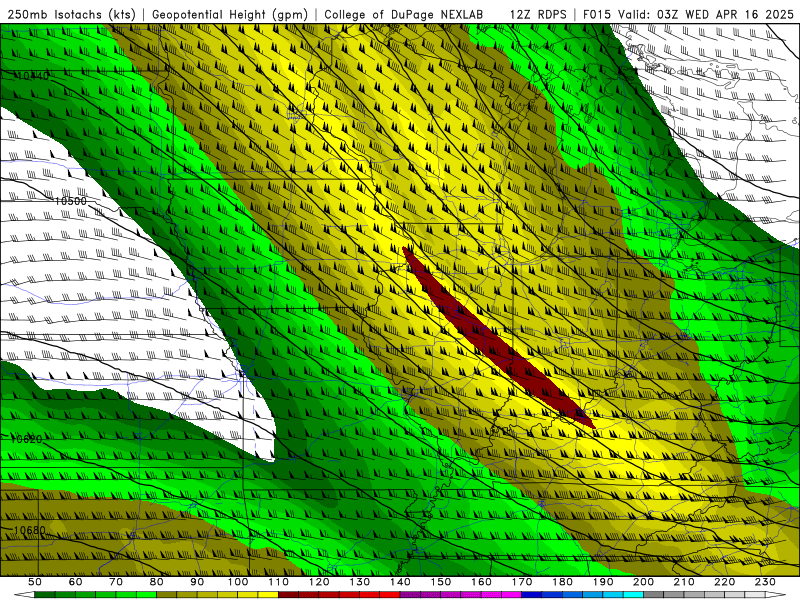The height and width of the screenshot is (600, 800).
Task: Click the '250mb Isotachs (kts)' title text
Action: pos(71,14)
